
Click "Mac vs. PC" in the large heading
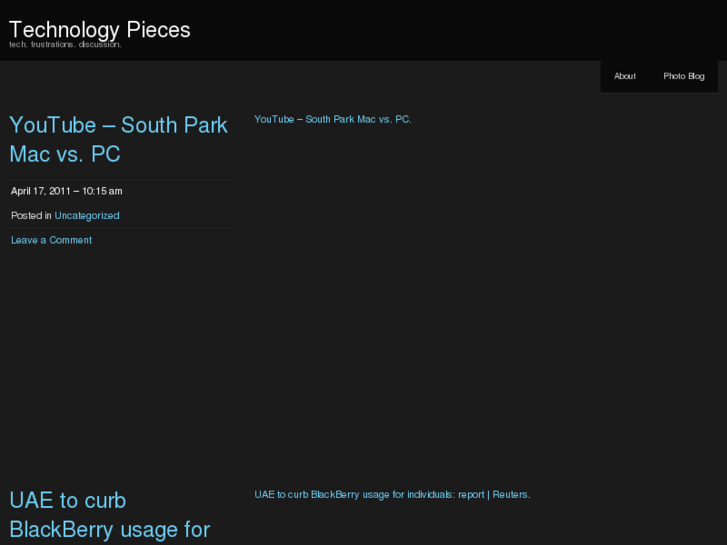pos(65,154)
